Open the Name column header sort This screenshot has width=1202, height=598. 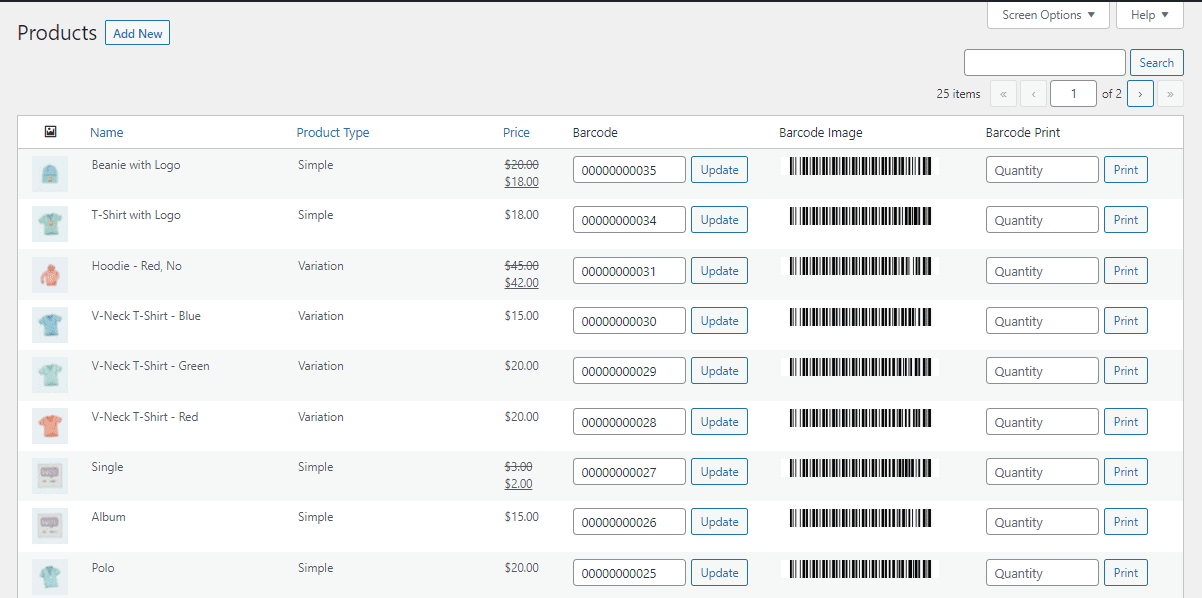[106, 132]
